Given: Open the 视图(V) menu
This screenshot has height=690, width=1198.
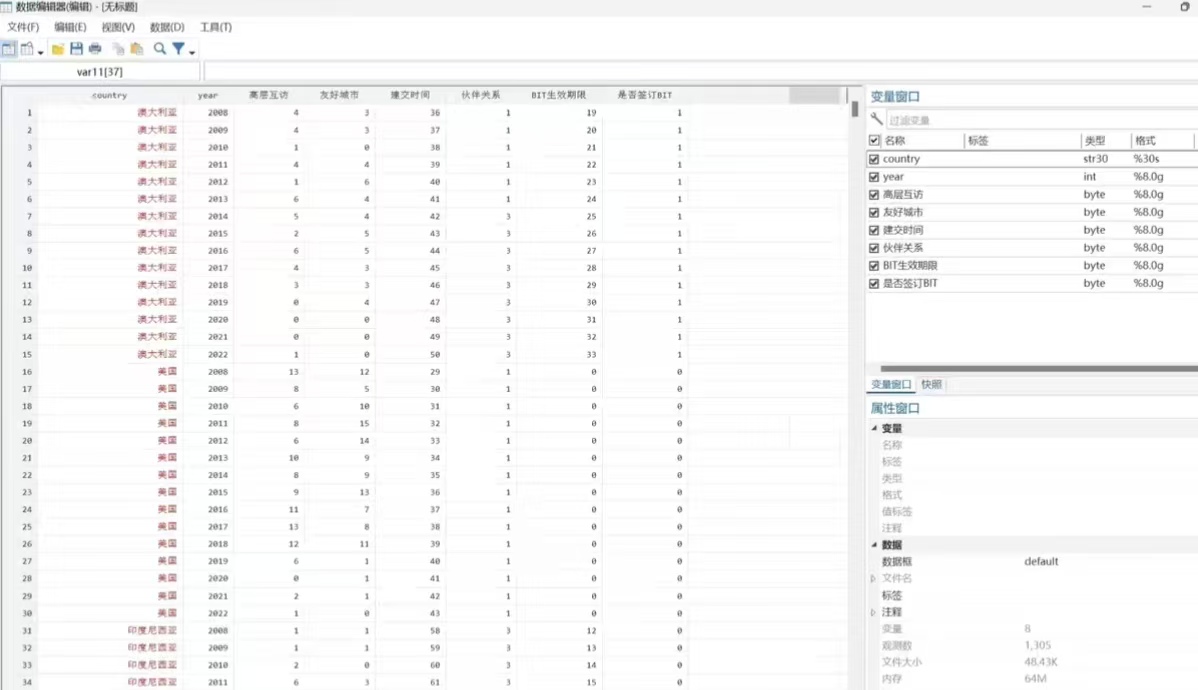Looking at the screenshot, I should pos(118,27).
